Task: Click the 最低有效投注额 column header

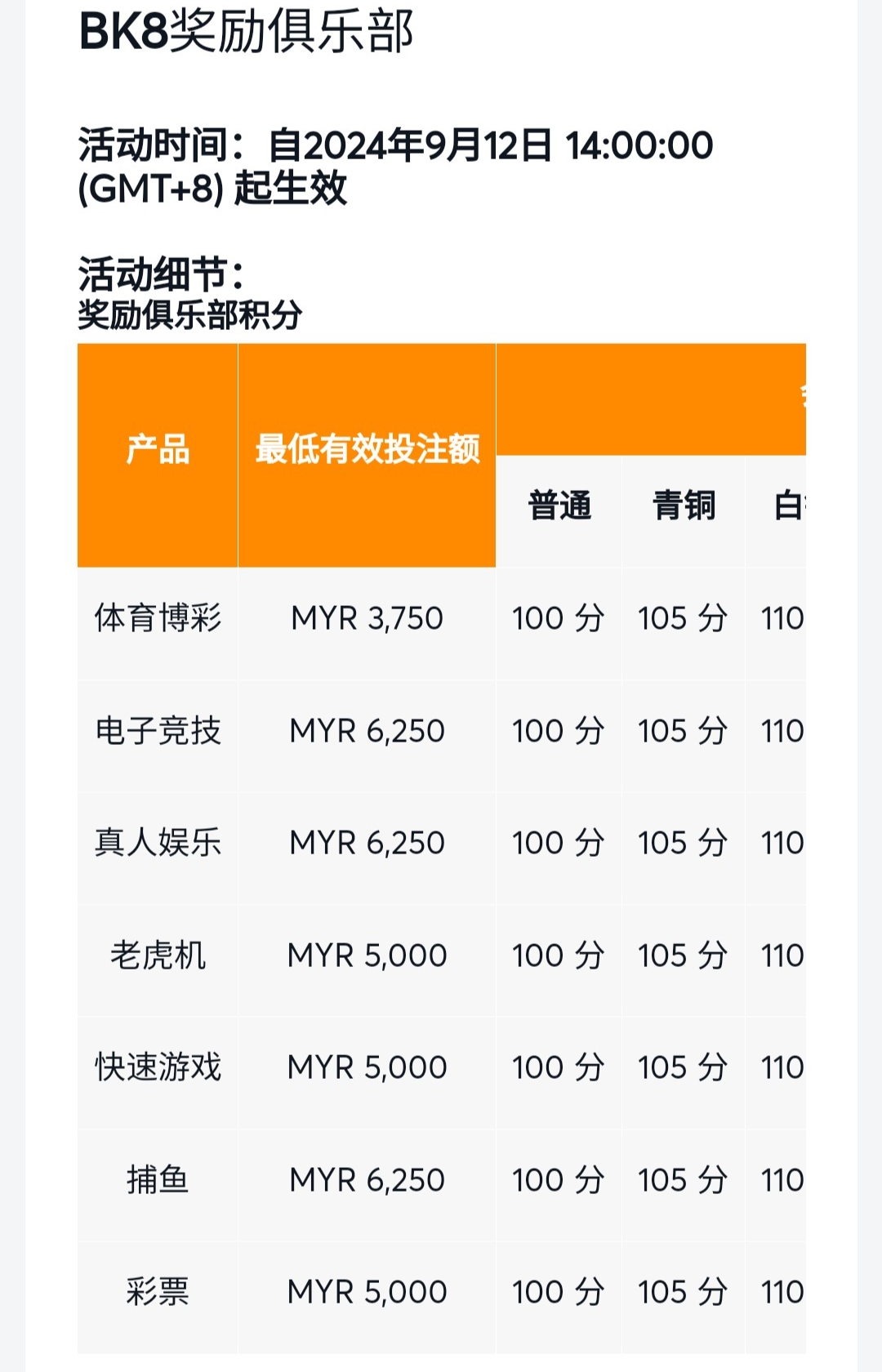Action: coord(367,450)
